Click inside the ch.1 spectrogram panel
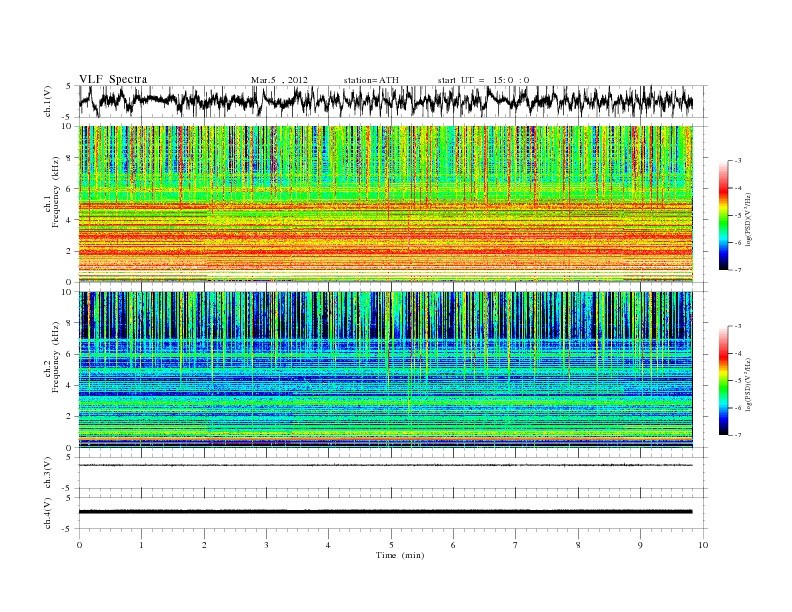 point(385,204)
